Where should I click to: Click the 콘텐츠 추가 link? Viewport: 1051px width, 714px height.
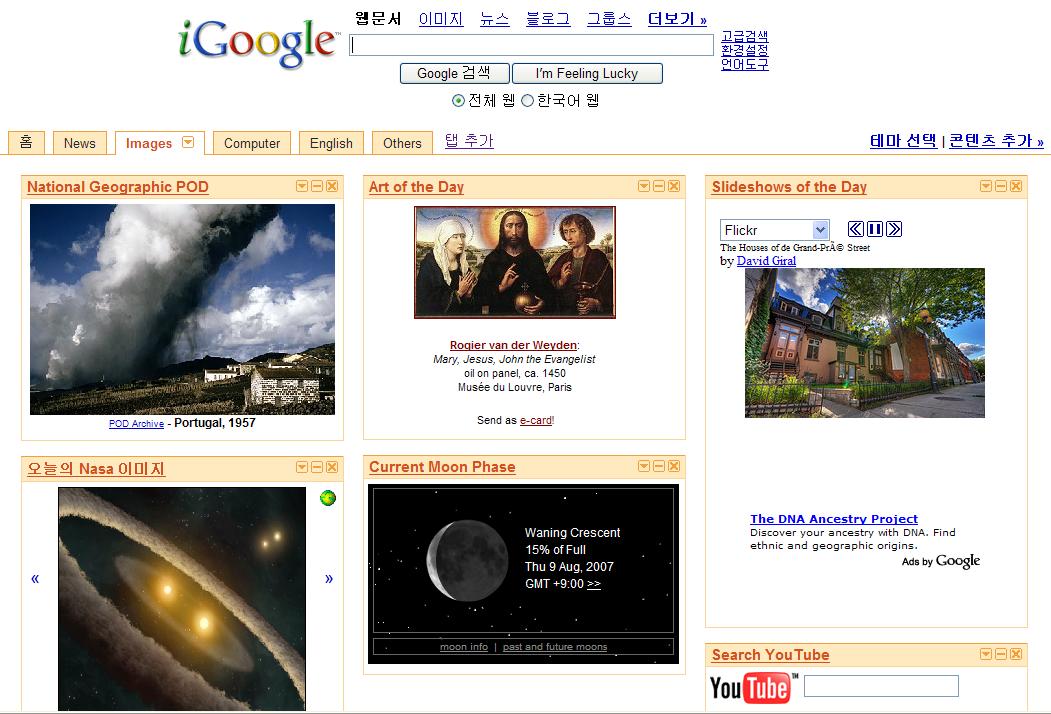[996, 141]
